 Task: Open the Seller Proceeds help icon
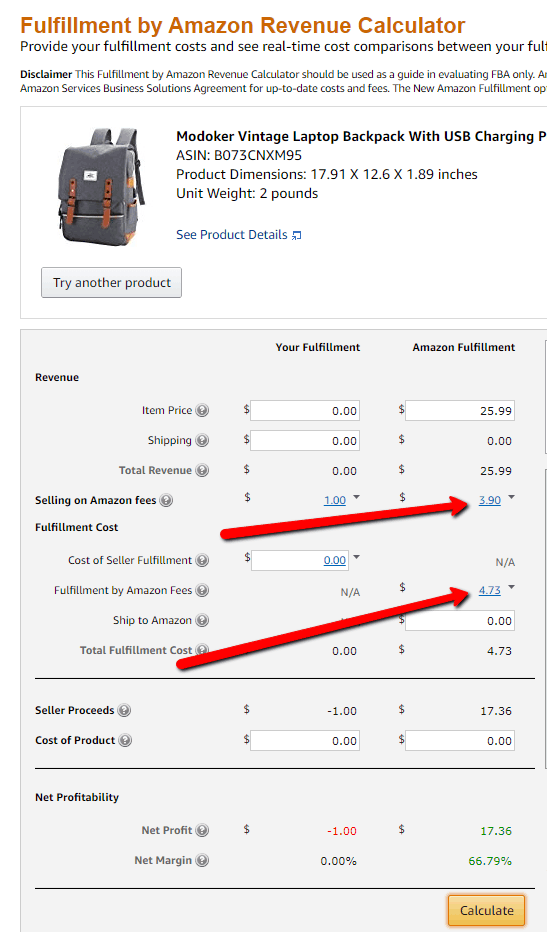124,710
